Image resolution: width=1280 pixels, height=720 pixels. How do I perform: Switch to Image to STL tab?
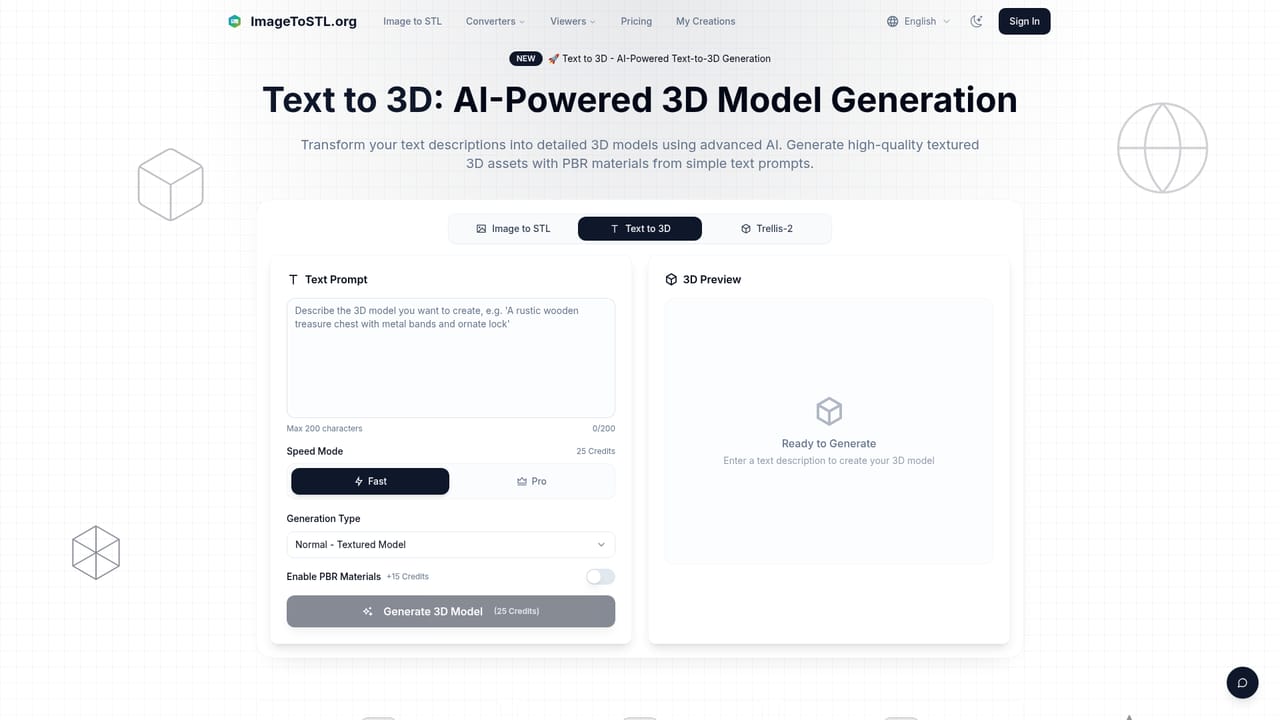513,229
